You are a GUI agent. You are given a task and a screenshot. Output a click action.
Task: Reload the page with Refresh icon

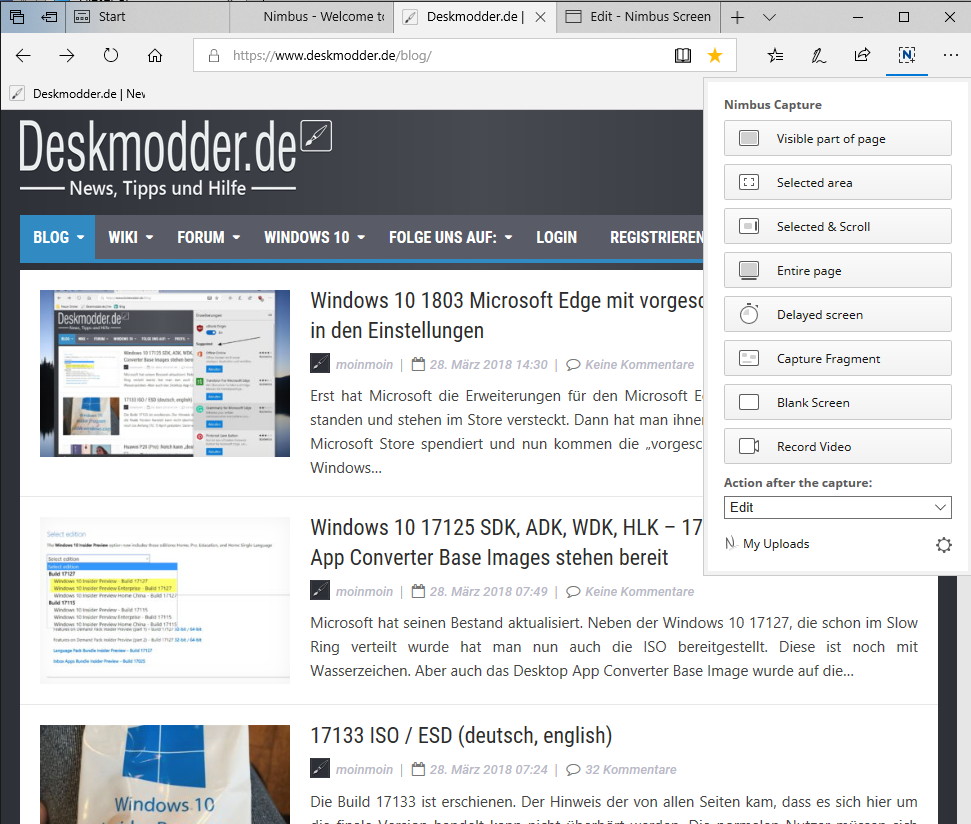click(111, 55)
